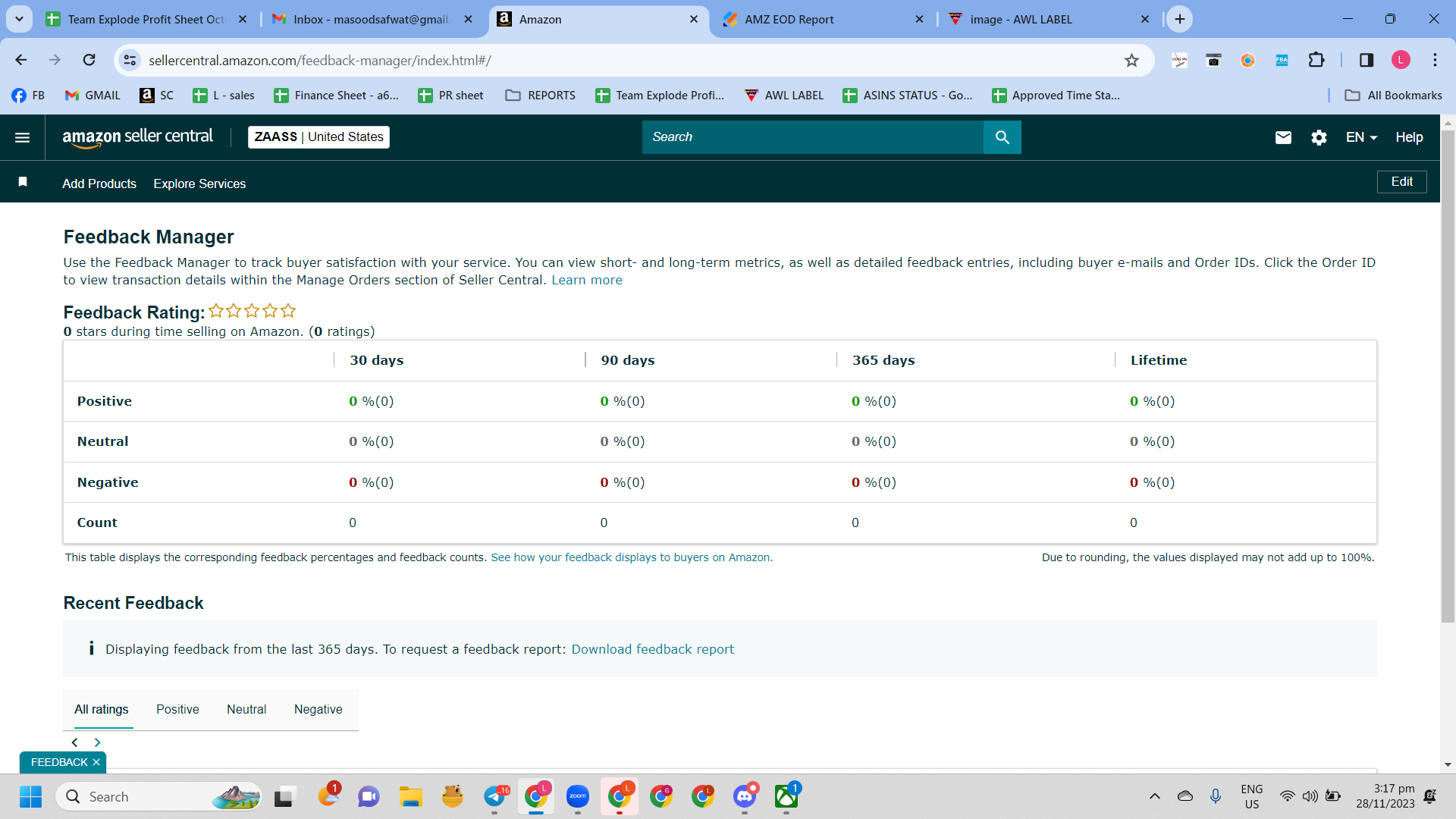Toggle the browser side panel icon

coord(1367,60)
